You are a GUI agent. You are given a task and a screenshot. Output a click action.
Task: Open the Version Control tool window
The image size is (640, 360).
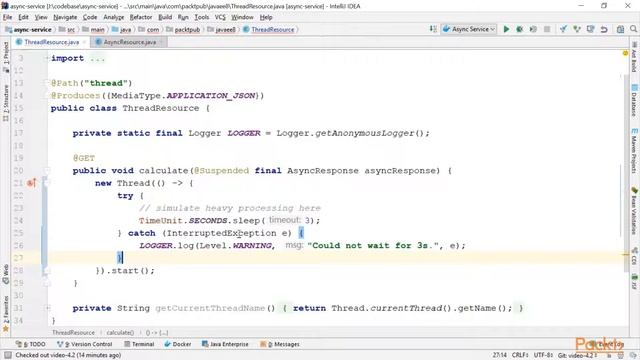[x=84, y=344]
